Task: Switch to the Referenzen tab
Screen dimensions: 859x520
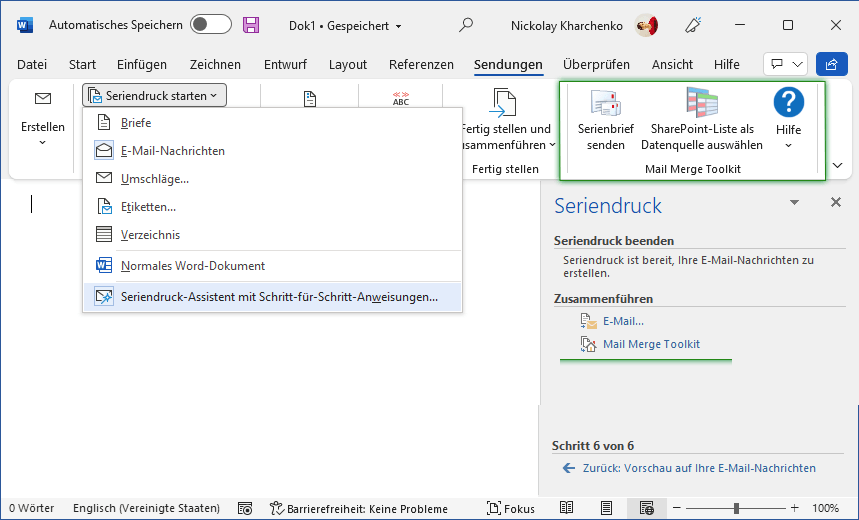Action: pyautogui.click(x=421, y=65)
